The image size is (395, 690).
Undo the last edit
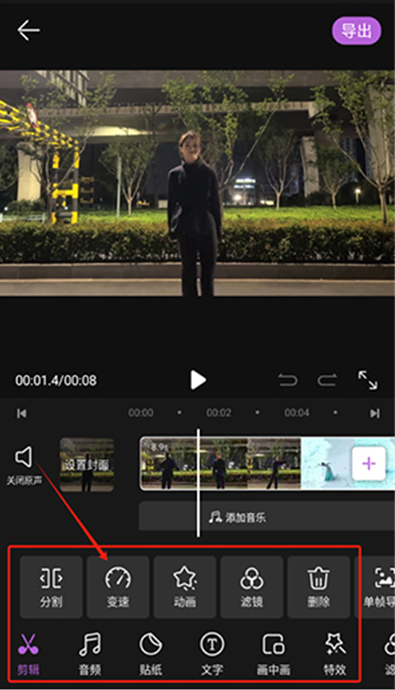[288, 380]
